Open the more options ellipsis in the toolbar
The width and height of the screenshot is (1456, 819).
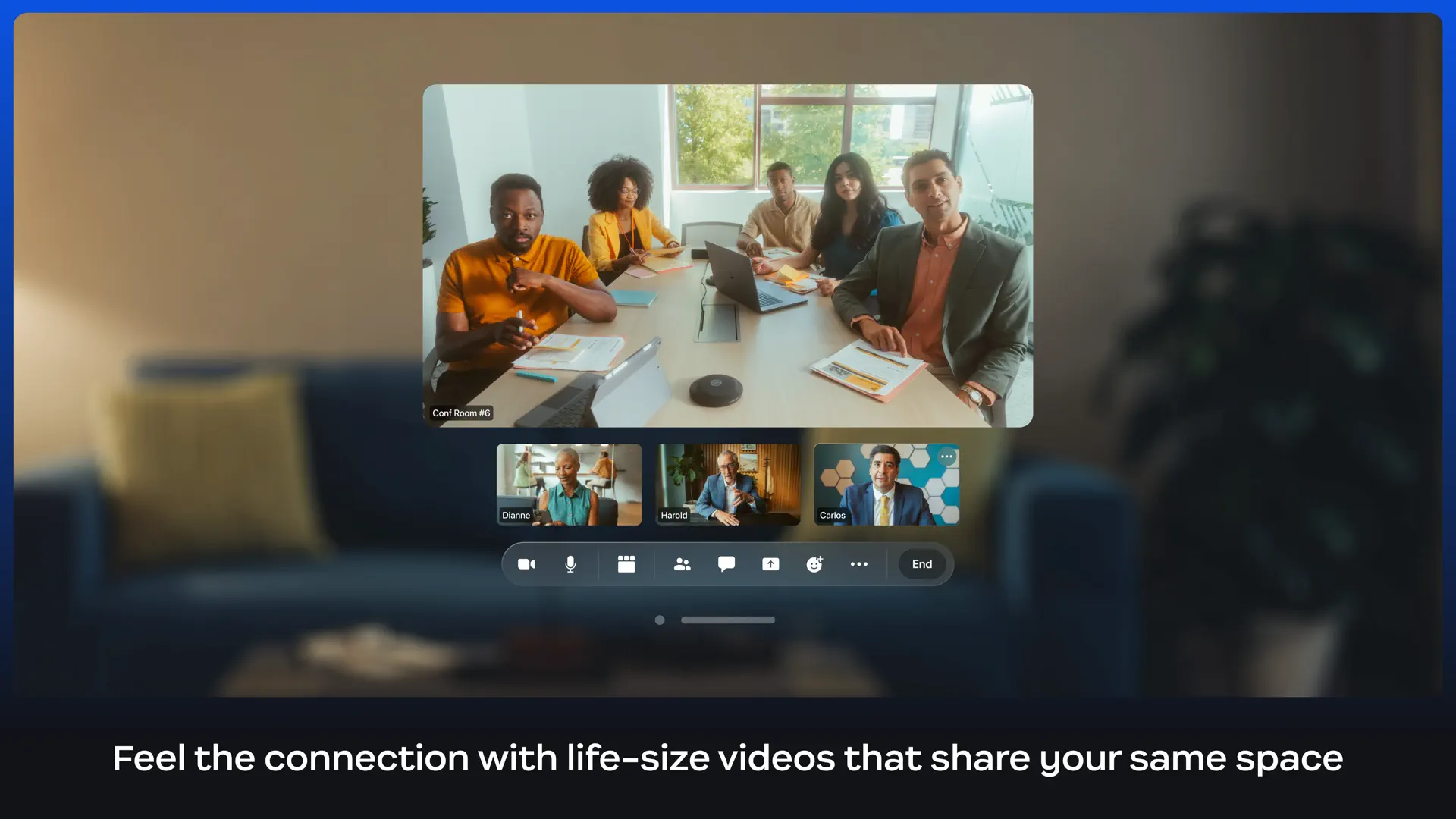click(859, 564)
